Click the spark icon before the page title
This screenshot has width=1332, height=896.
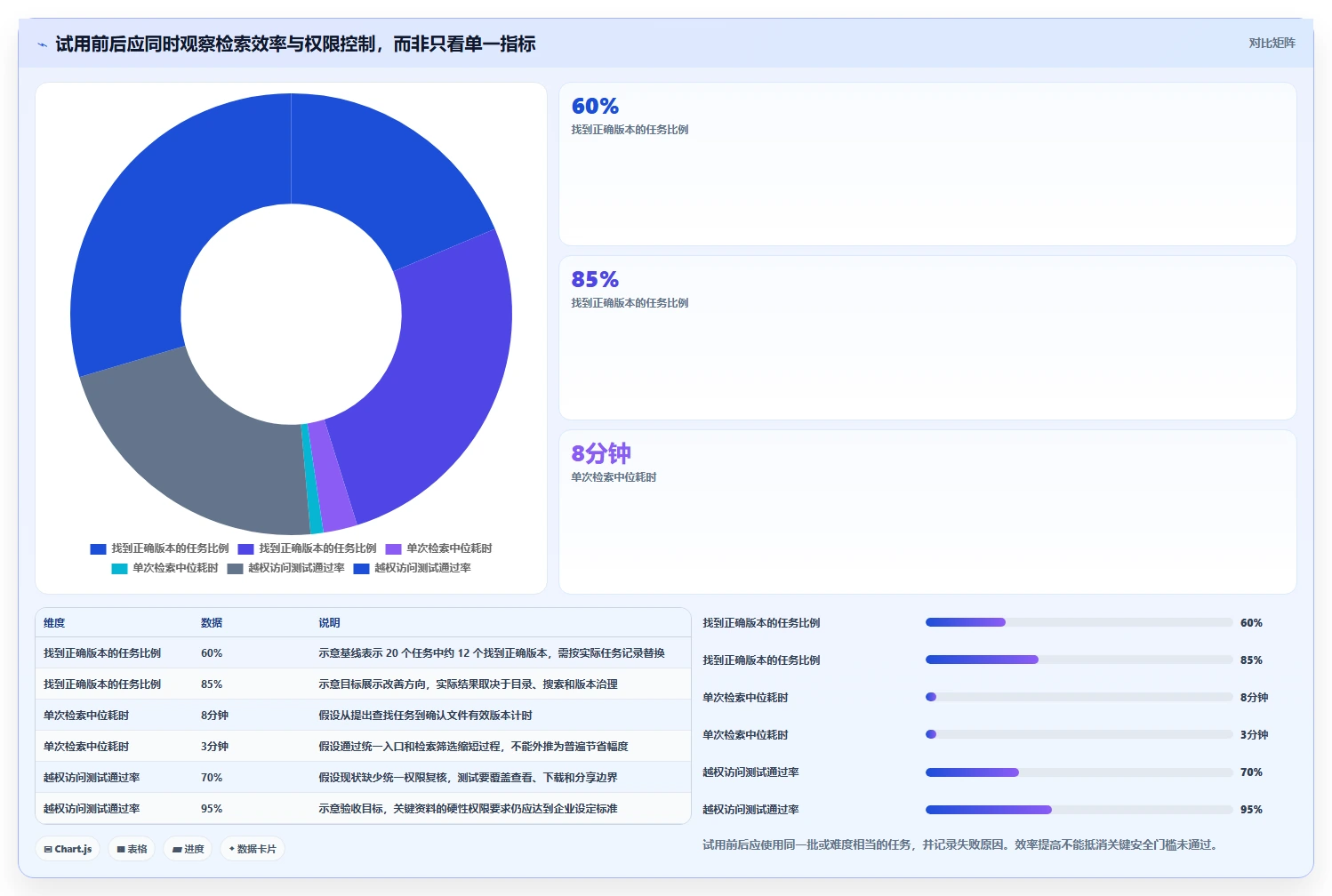[42, 44]
